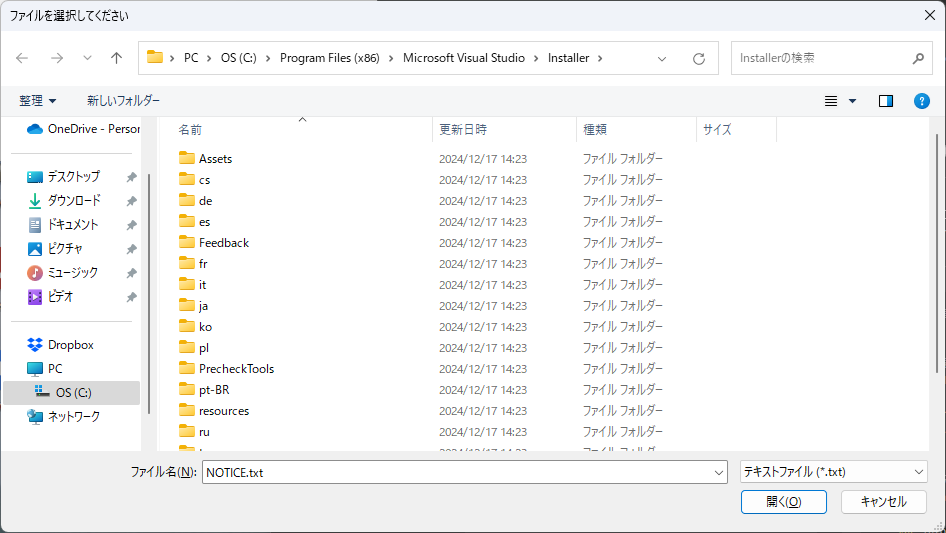Click the 開く(O) open button
Screen dimensions: 946x533
[784, 502]
